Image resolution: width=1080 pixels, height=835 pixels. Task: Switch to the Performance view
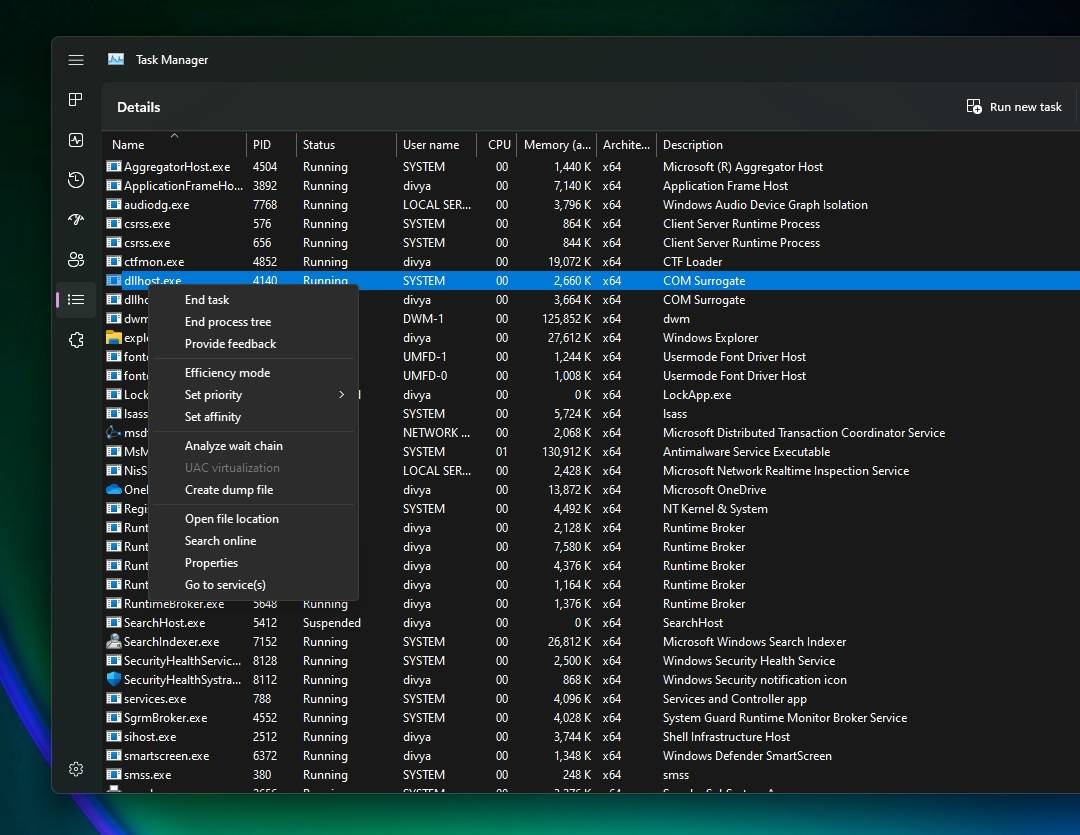[75, 140]
